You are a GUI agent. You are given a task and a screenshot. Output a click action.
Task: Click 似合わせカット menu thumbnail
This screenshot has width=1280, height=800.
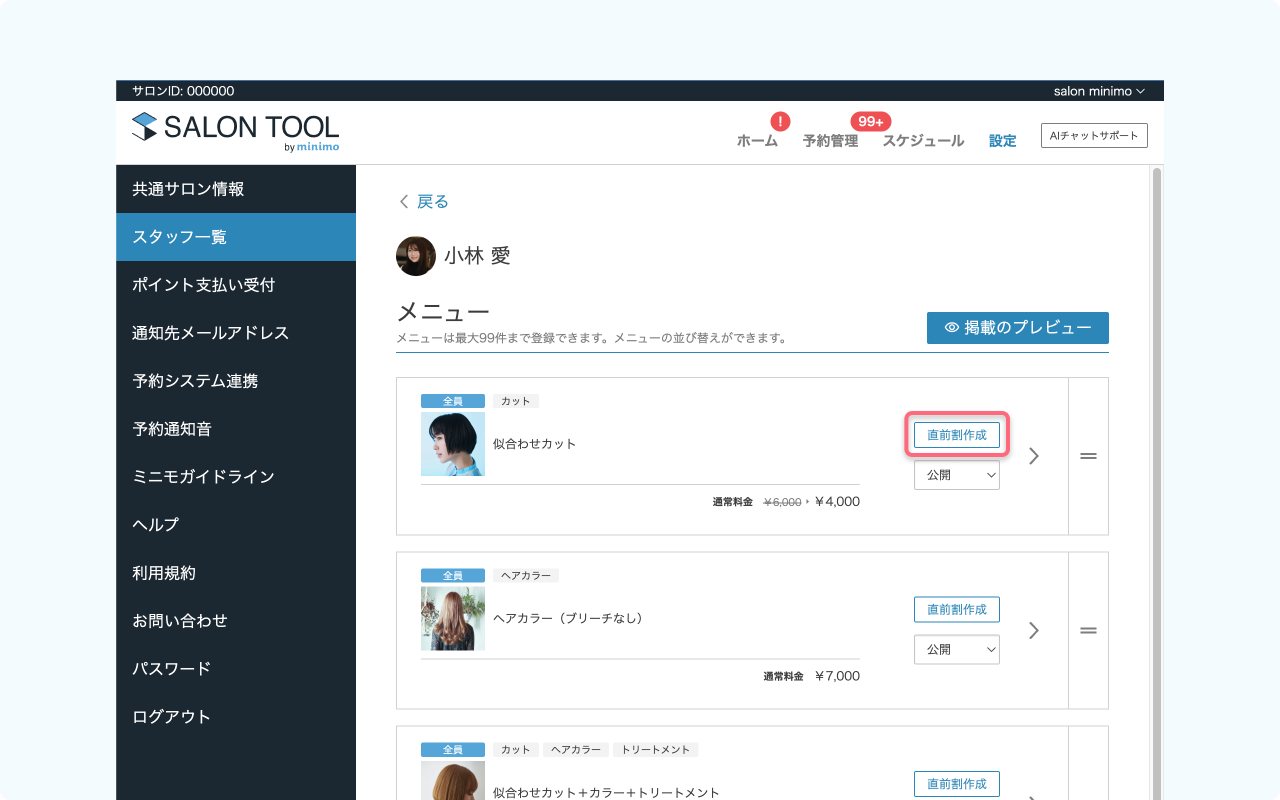tap(453, 444)
